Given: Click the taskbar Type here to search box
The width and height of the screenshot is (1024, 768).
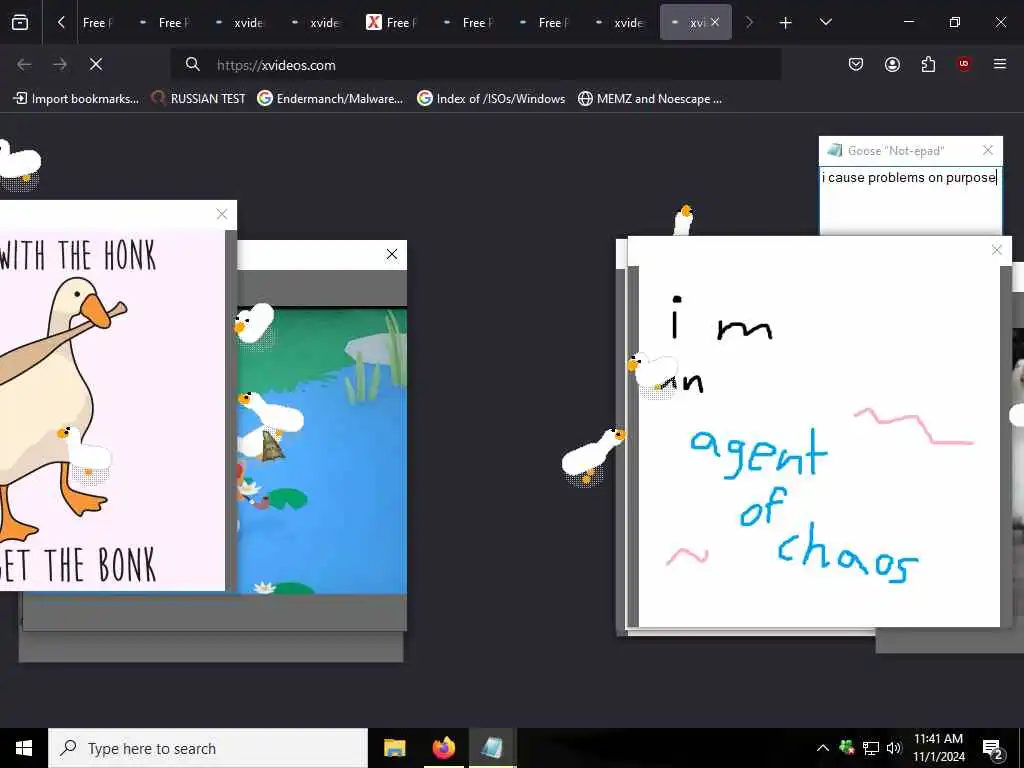Looking at the screenshot, I should pos(208,748).
